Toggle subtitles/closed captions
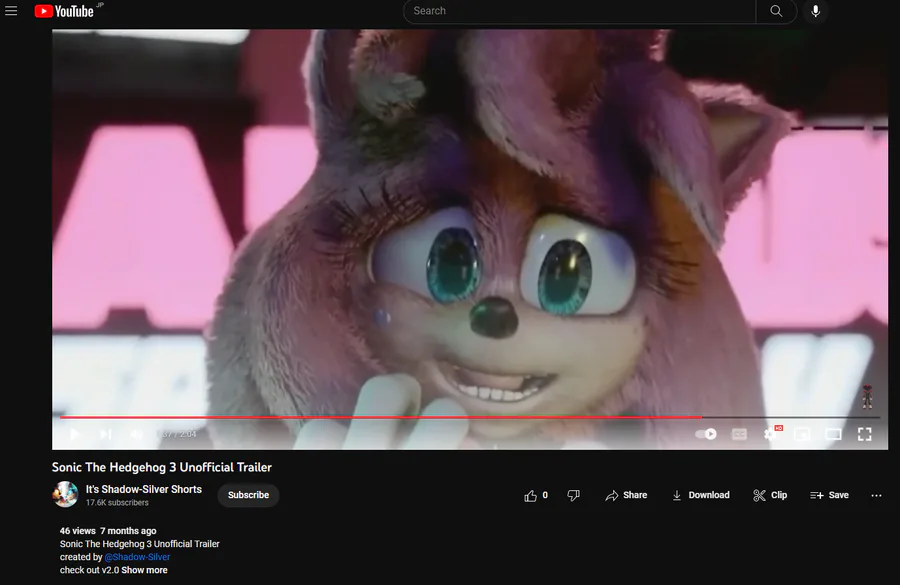Screen dimensions: 900x585 click(x=739, y=435)
